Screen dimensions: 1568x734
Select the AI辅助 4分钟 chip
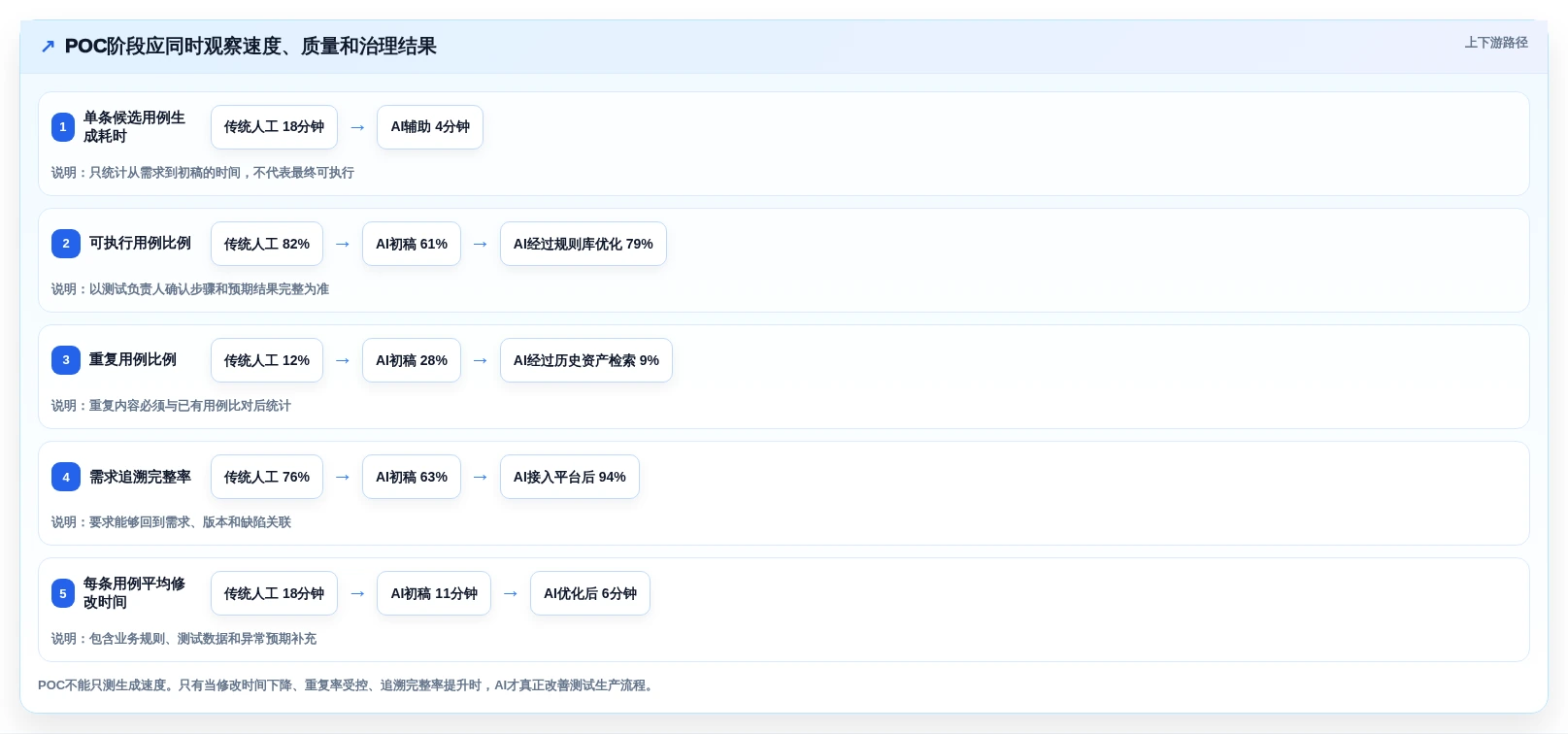tap(430, 127)
